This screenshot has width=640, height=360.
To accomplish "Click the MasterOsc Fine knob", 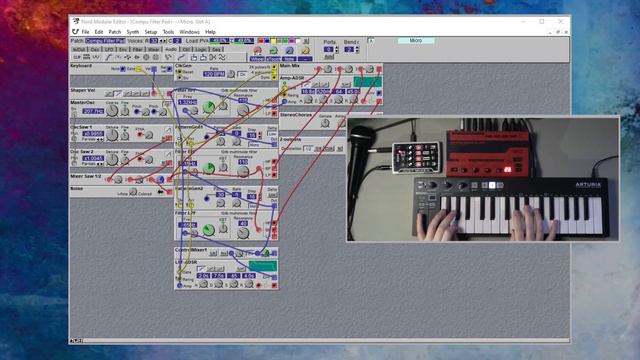I will 124,111.
